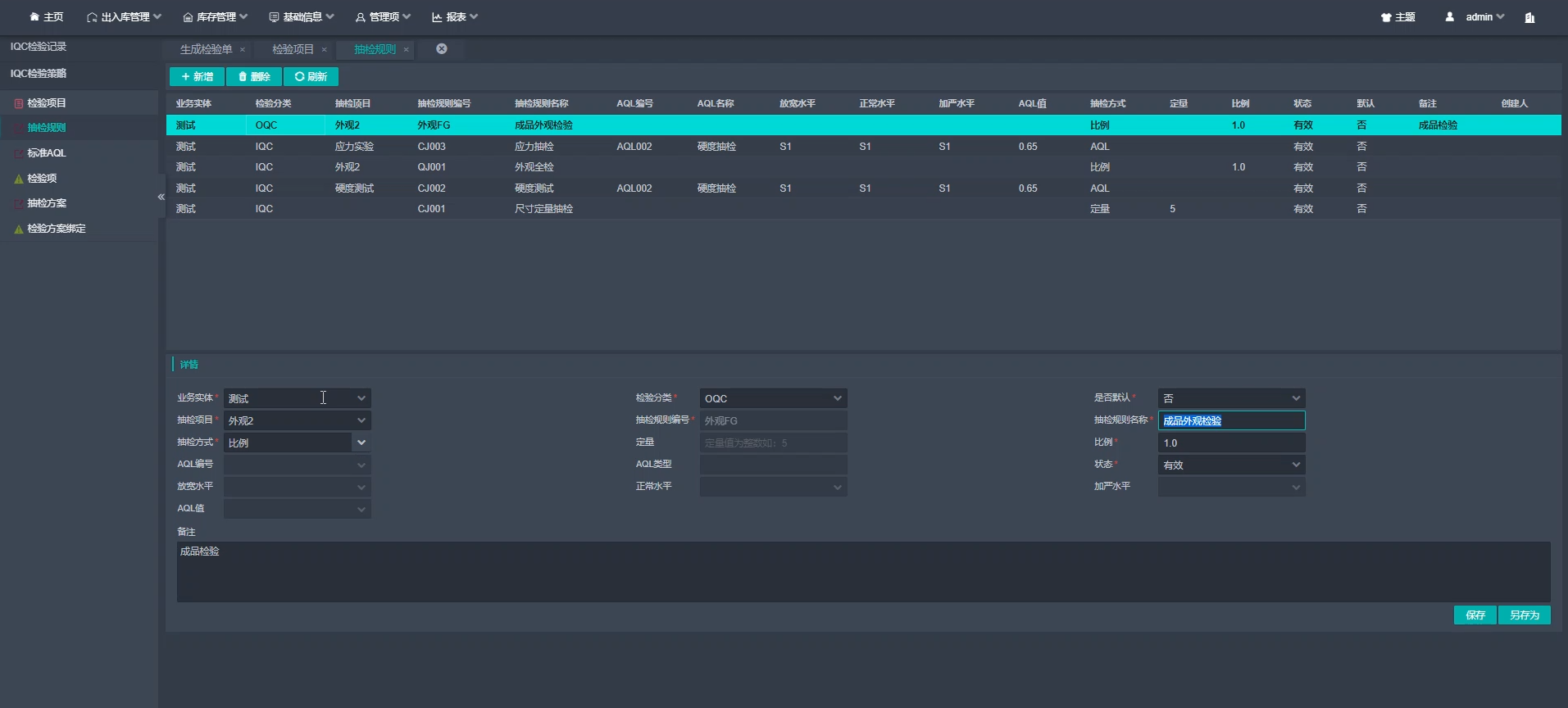Click the 删除 delete button

click(x=254, y=76)
